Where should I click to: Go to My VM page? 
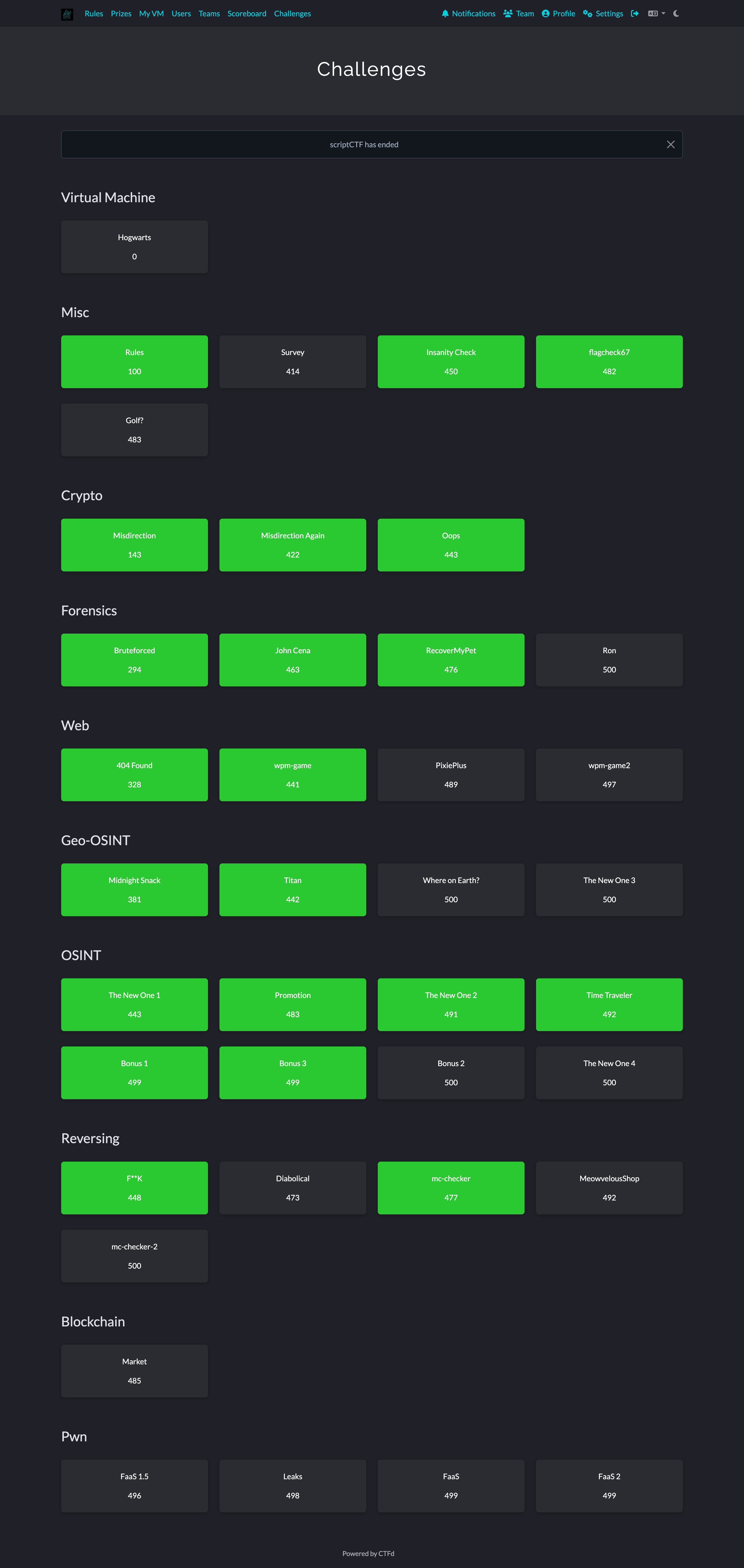(152, 13)
